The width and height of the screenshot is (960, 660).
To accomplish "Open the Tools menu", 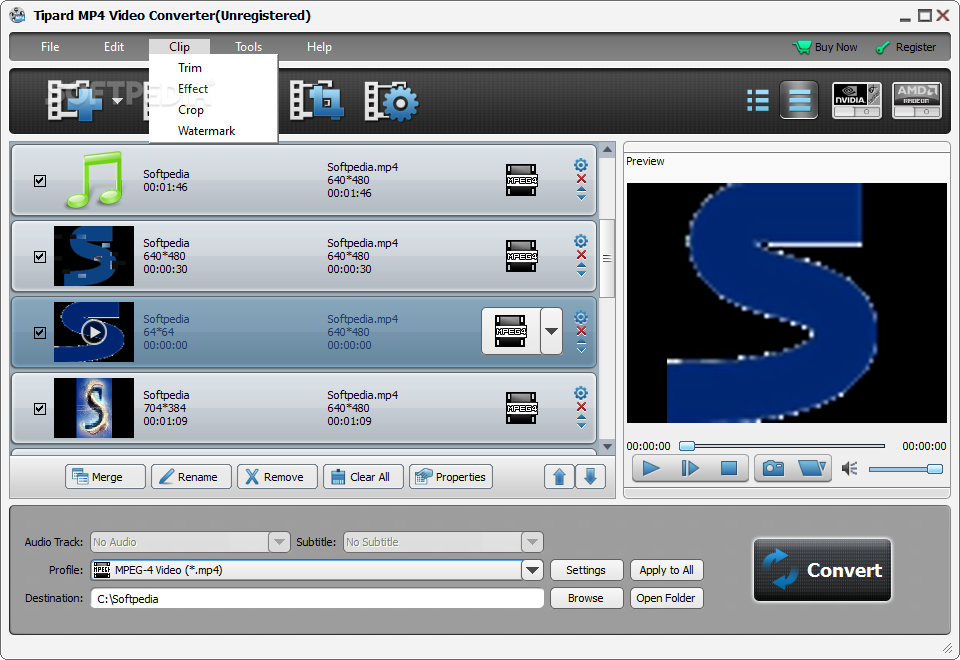I will [249, 47].
